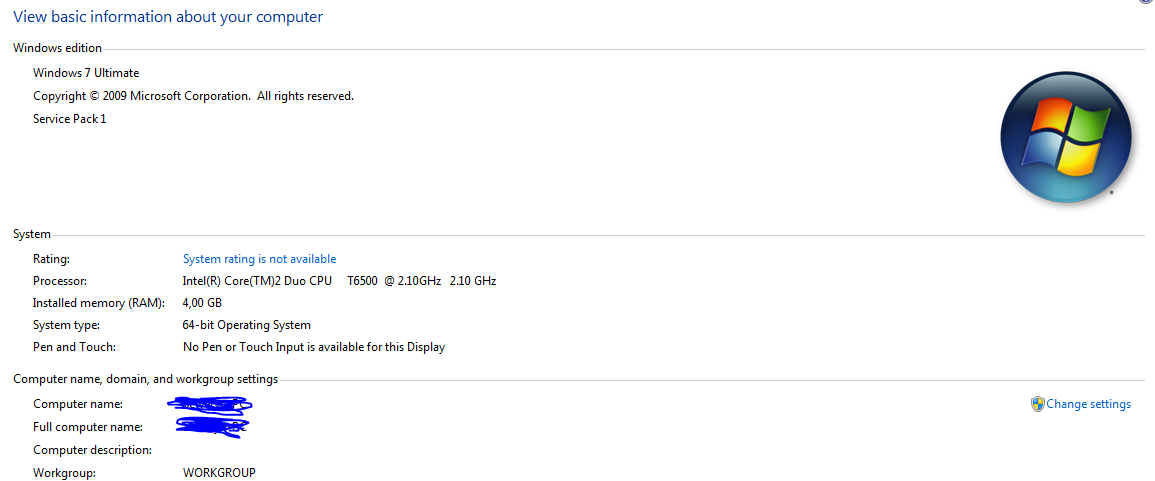1155x481 pixels.
Task: Click the "Change settings" link
Action: click(1088, 404)
